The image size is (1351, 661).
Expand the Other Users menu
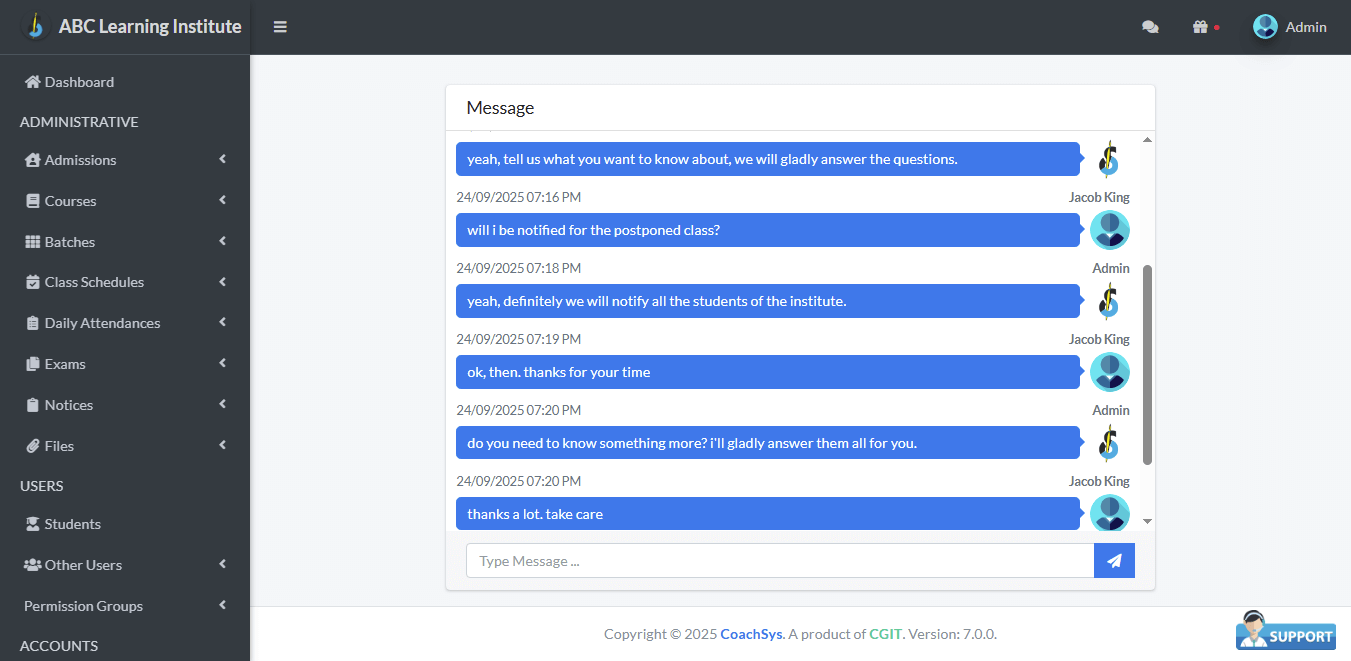click(85, 565)
